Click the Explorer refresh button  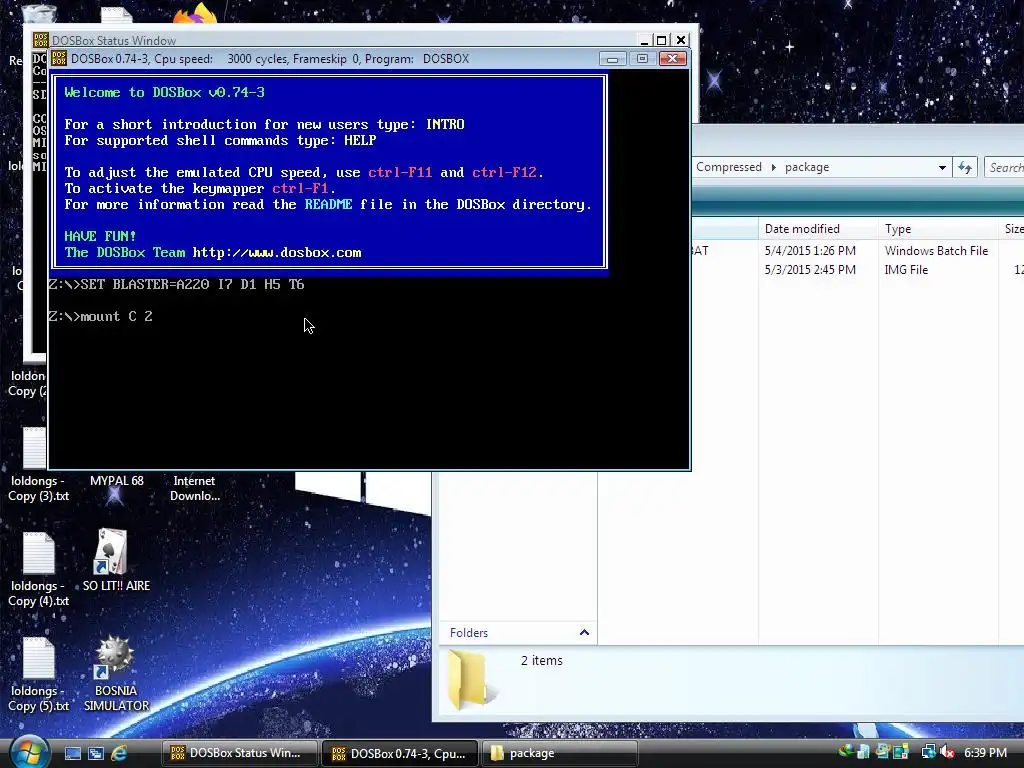(x=965, y=167)
